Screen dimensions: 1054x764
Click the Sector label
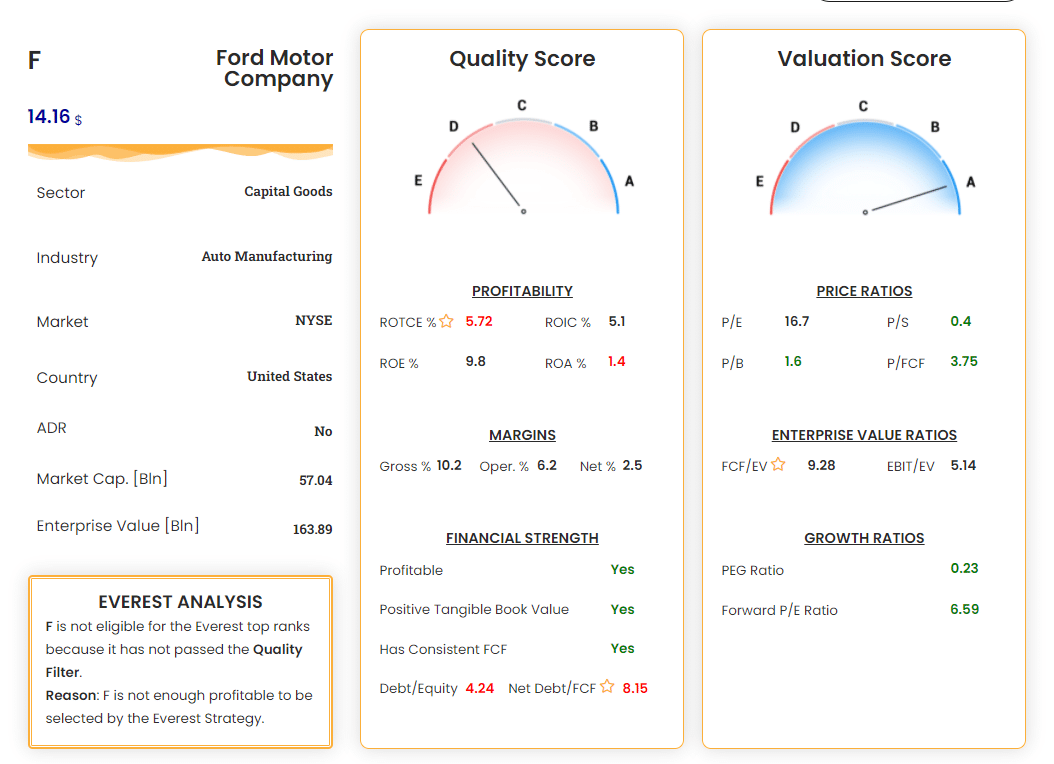pos(60,193)
